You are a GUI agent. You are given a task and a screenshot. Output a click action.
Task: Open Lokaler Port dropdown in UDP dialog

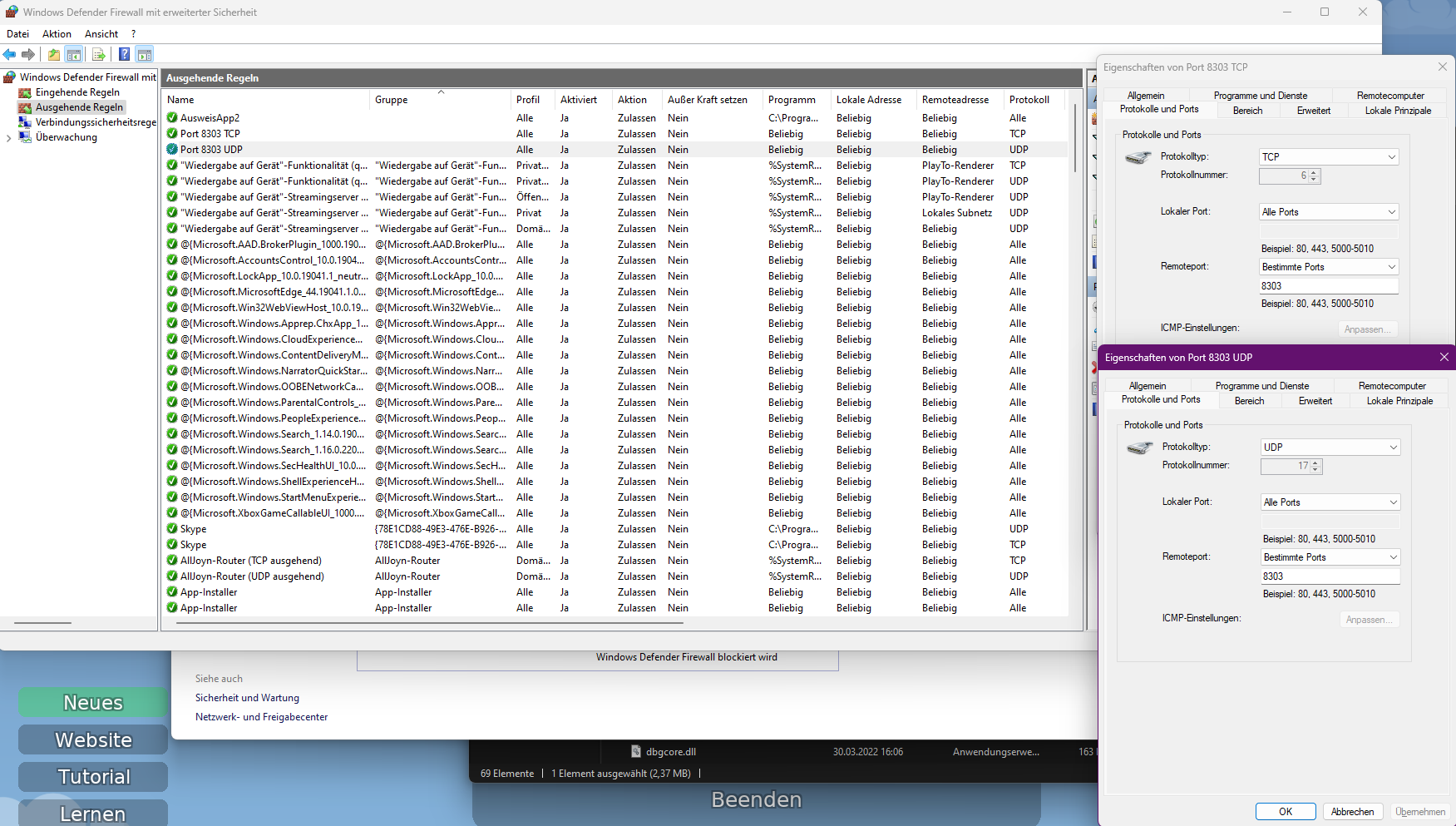[x=1330, y=502]
